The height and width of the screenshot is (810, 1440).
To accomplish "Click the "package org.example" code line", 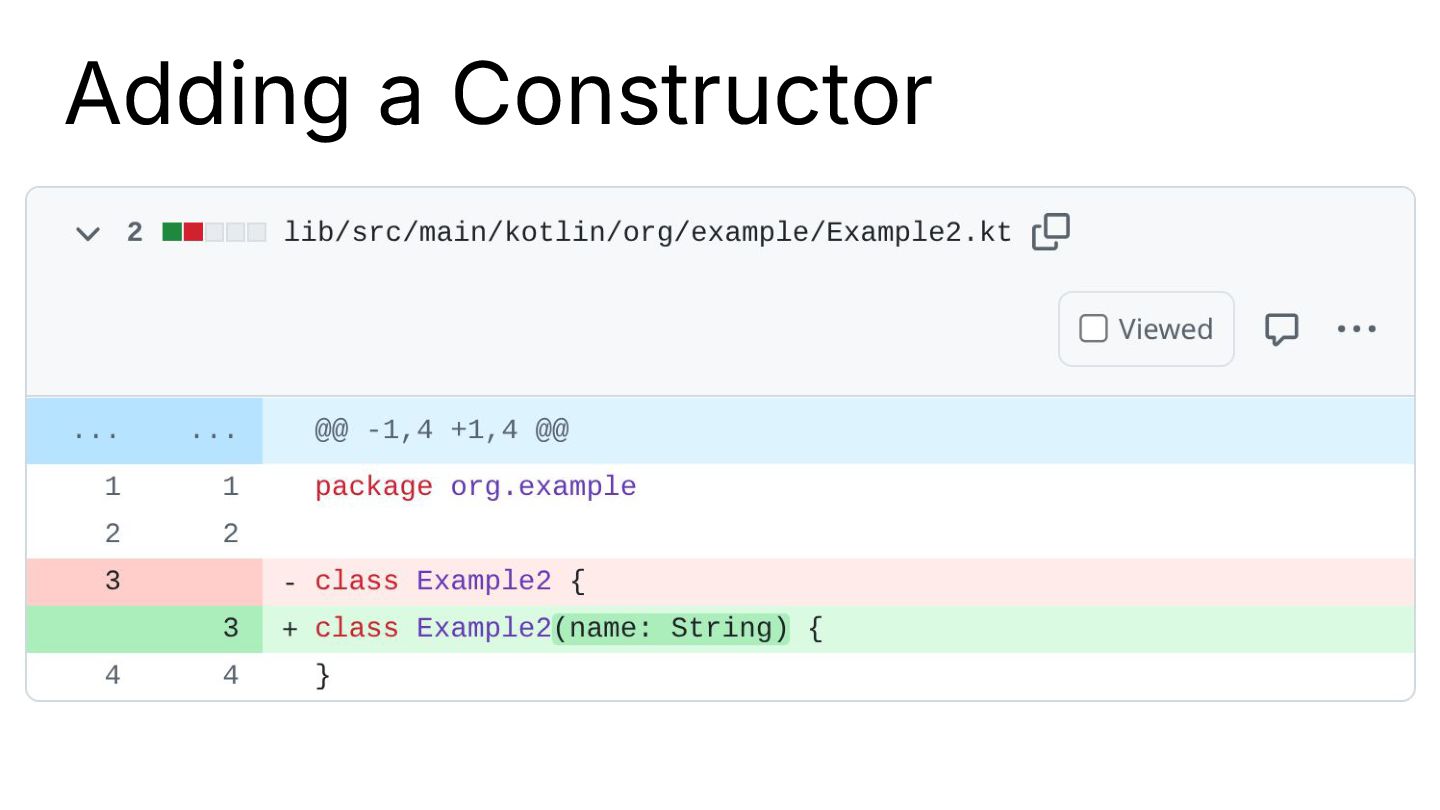I will coord(475,487).
